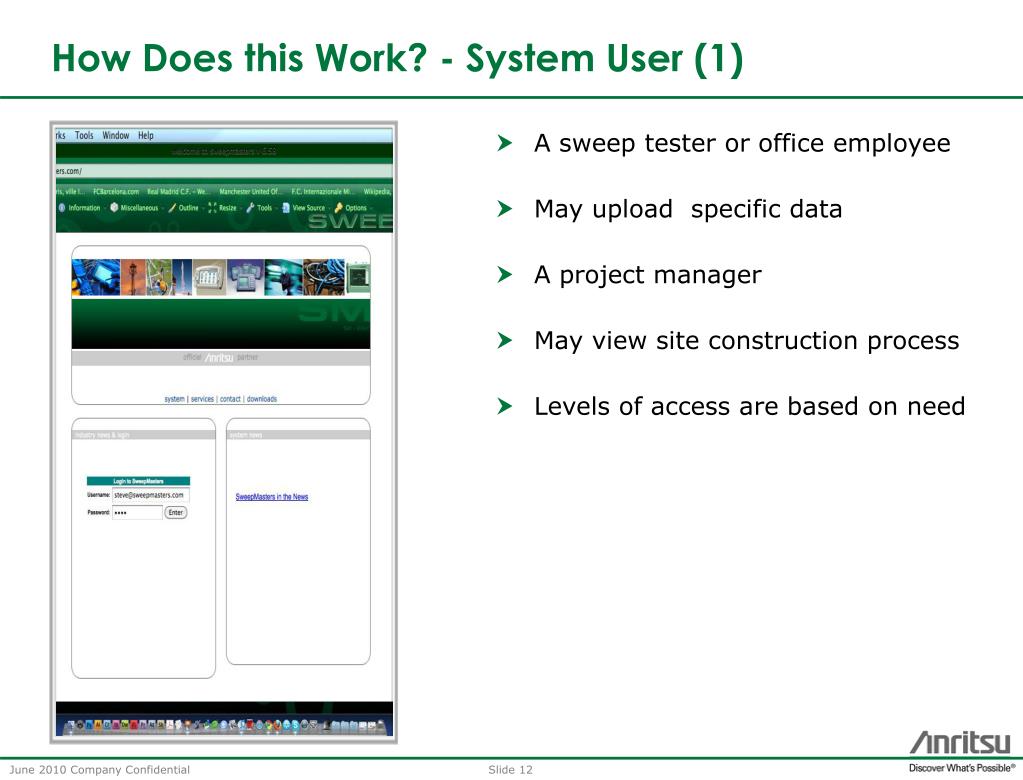
Task: Click the Username field with steve@sweepmasters.com
Action: click(151, 495)
